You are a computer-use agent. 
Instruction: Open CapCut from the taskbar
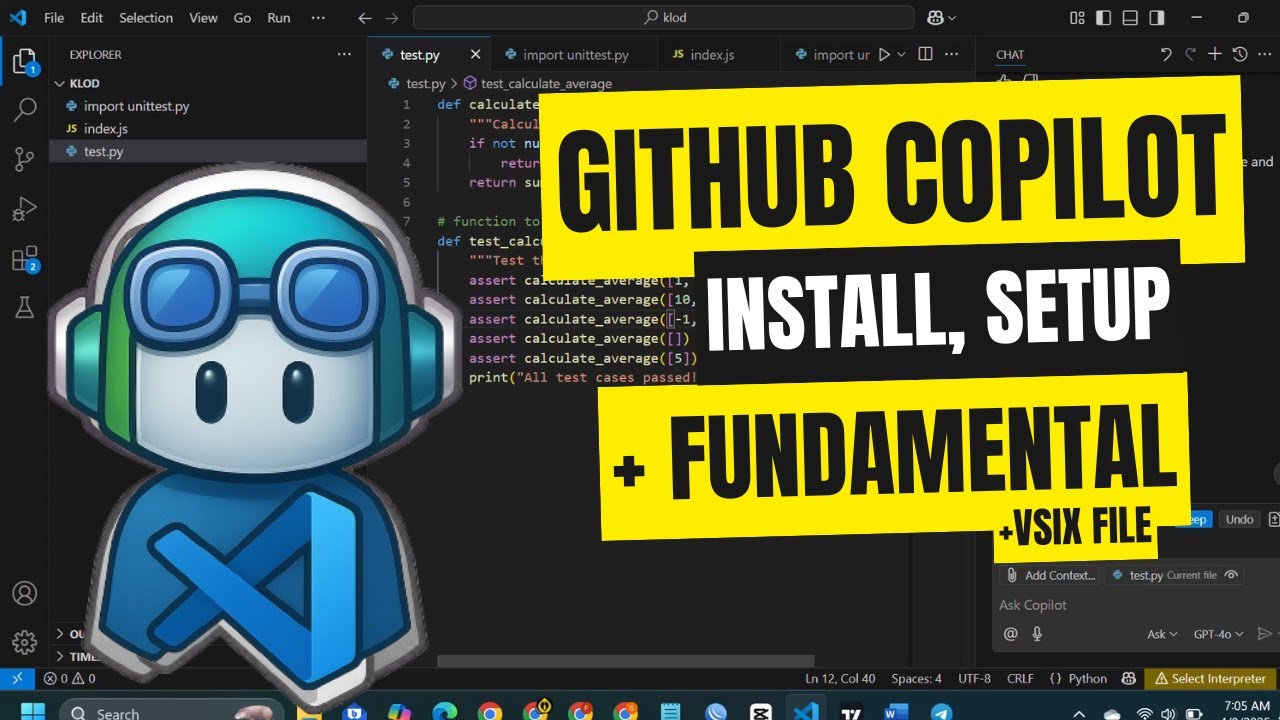tap(760, 712)
